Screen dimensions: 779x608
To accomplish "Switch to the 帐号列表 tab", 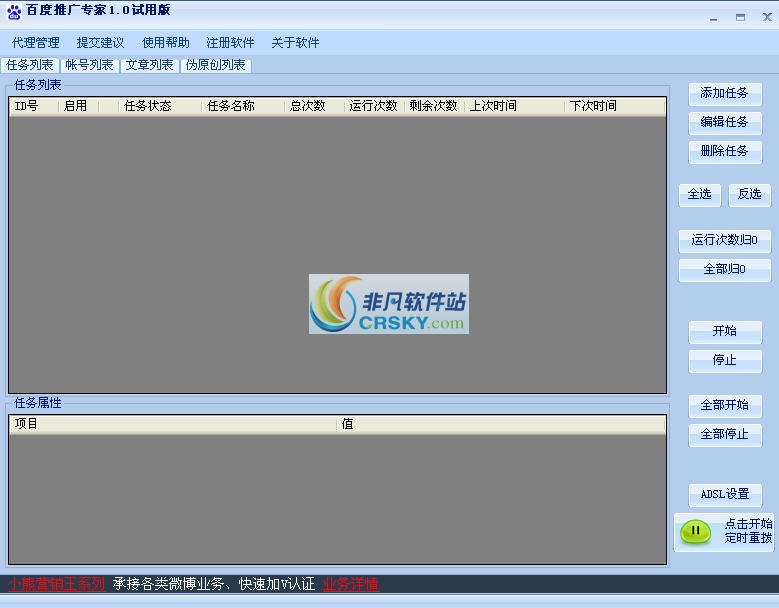I will point(89,65).
